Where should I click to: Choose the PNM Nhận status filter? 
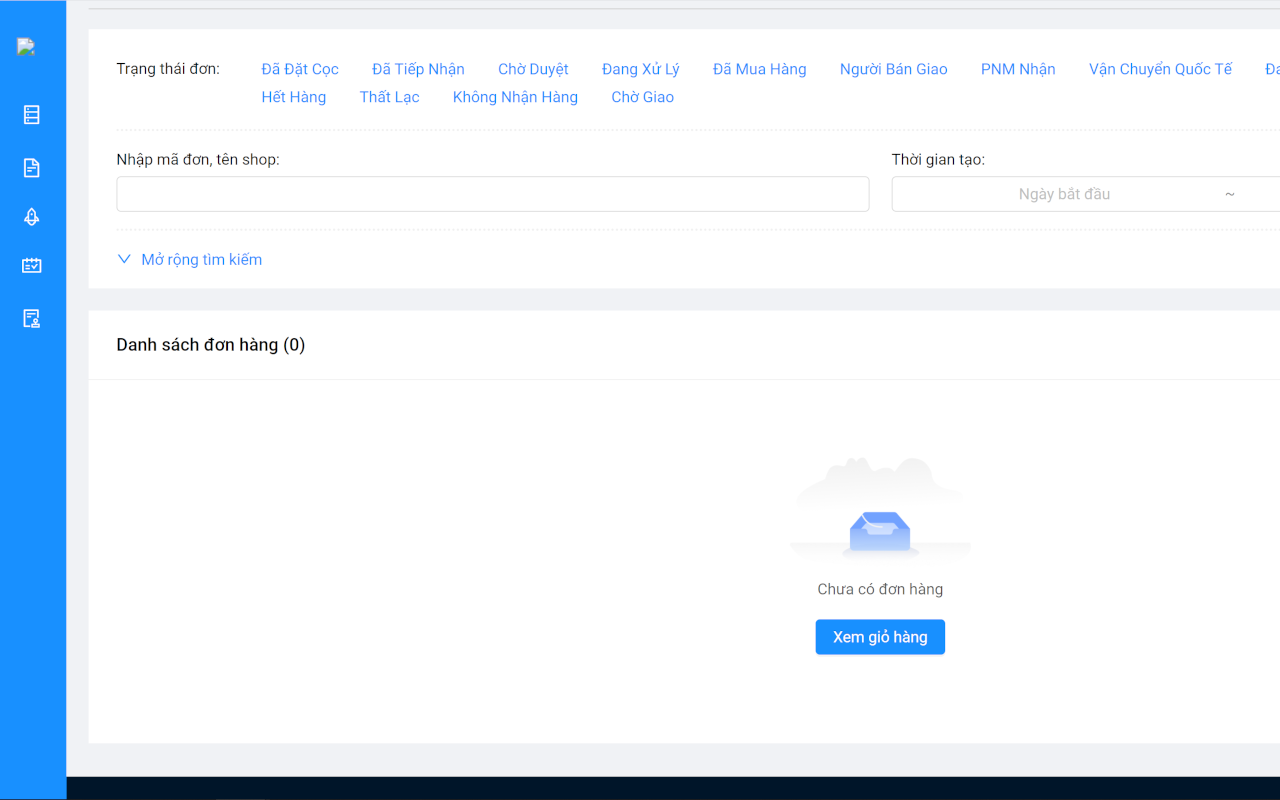1018,69
